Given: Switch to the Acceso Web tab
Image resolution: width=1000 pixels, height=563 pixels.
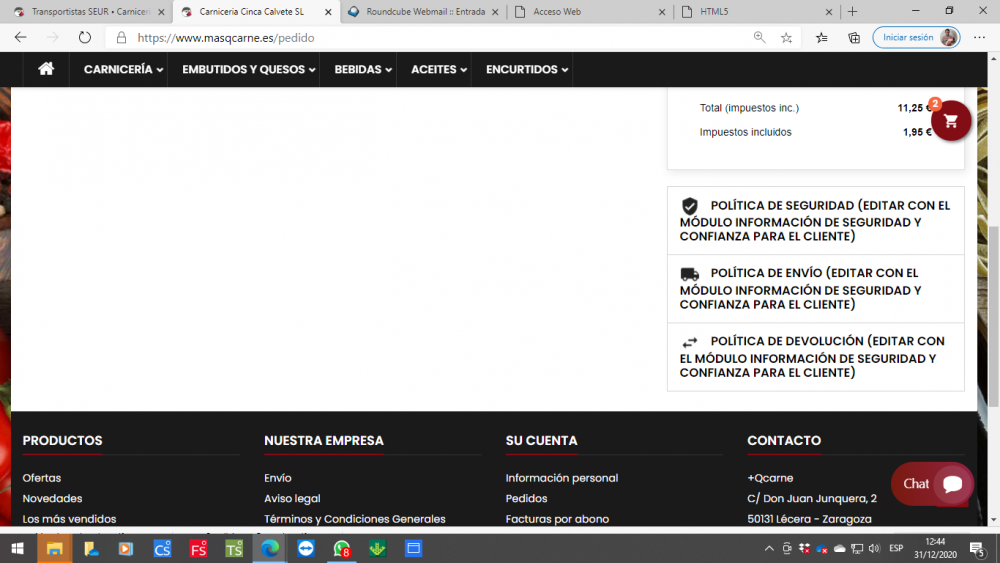Looking at the screenshot, I should click(x=590, y=11).
